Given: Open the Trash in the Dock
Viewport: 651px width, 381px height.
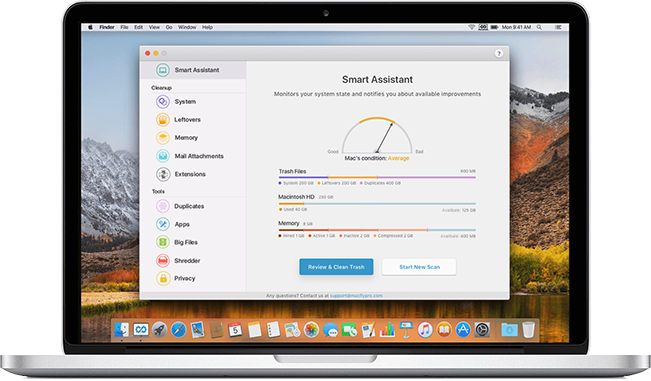Looking at the screenshot, I should (x=529, y=330).
